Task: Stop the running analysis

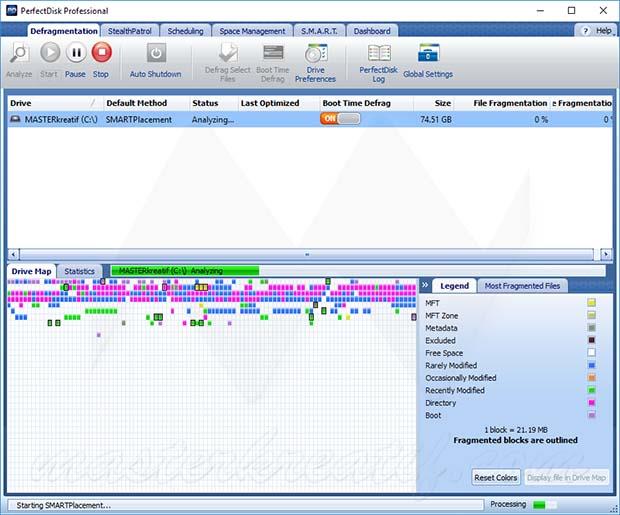Action: pyautogui.click(x=102, y=53)
